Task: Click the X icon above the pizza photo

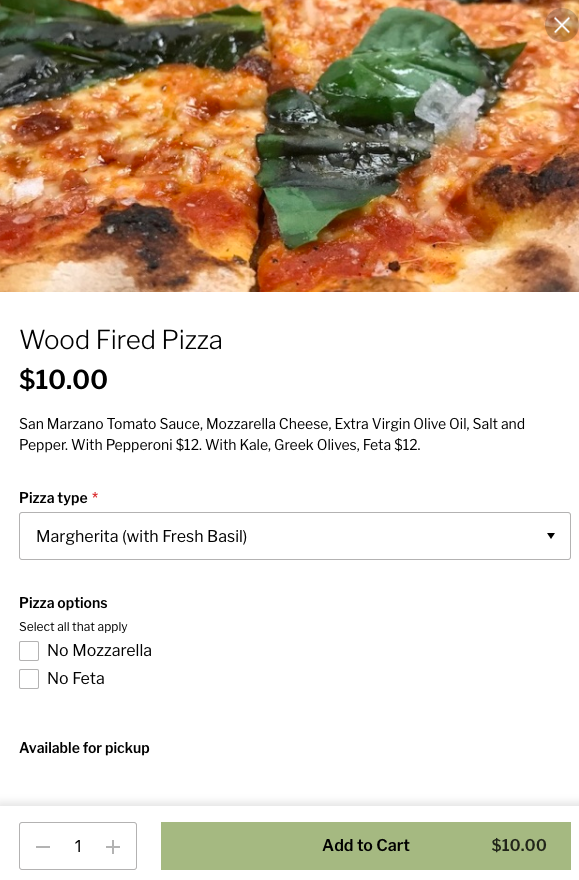Action: (562, 25)
